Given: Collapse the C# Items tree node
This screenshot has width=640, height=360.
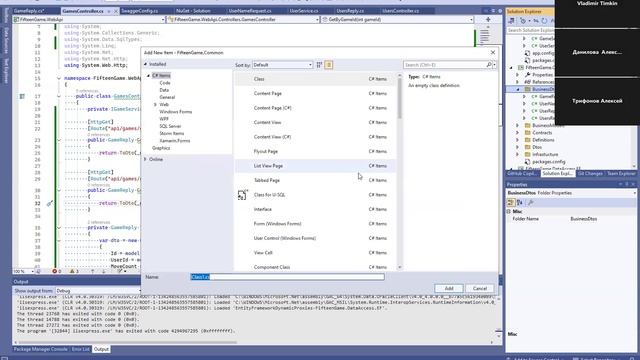Looking at the screenshot, I should pyautogui.click(x=148, y=76).
